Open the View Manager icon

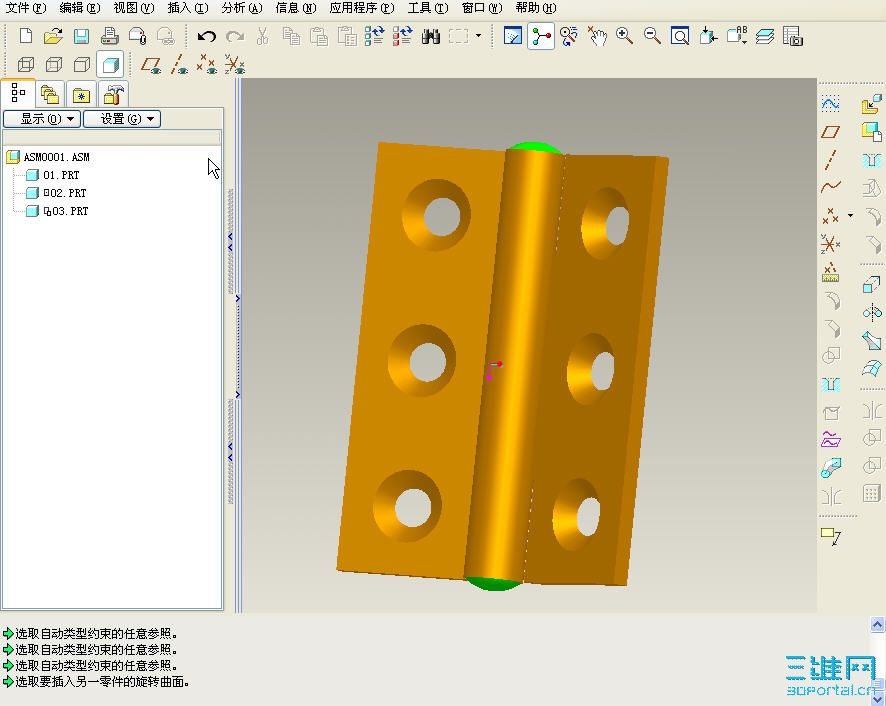[x=793, y=36]
